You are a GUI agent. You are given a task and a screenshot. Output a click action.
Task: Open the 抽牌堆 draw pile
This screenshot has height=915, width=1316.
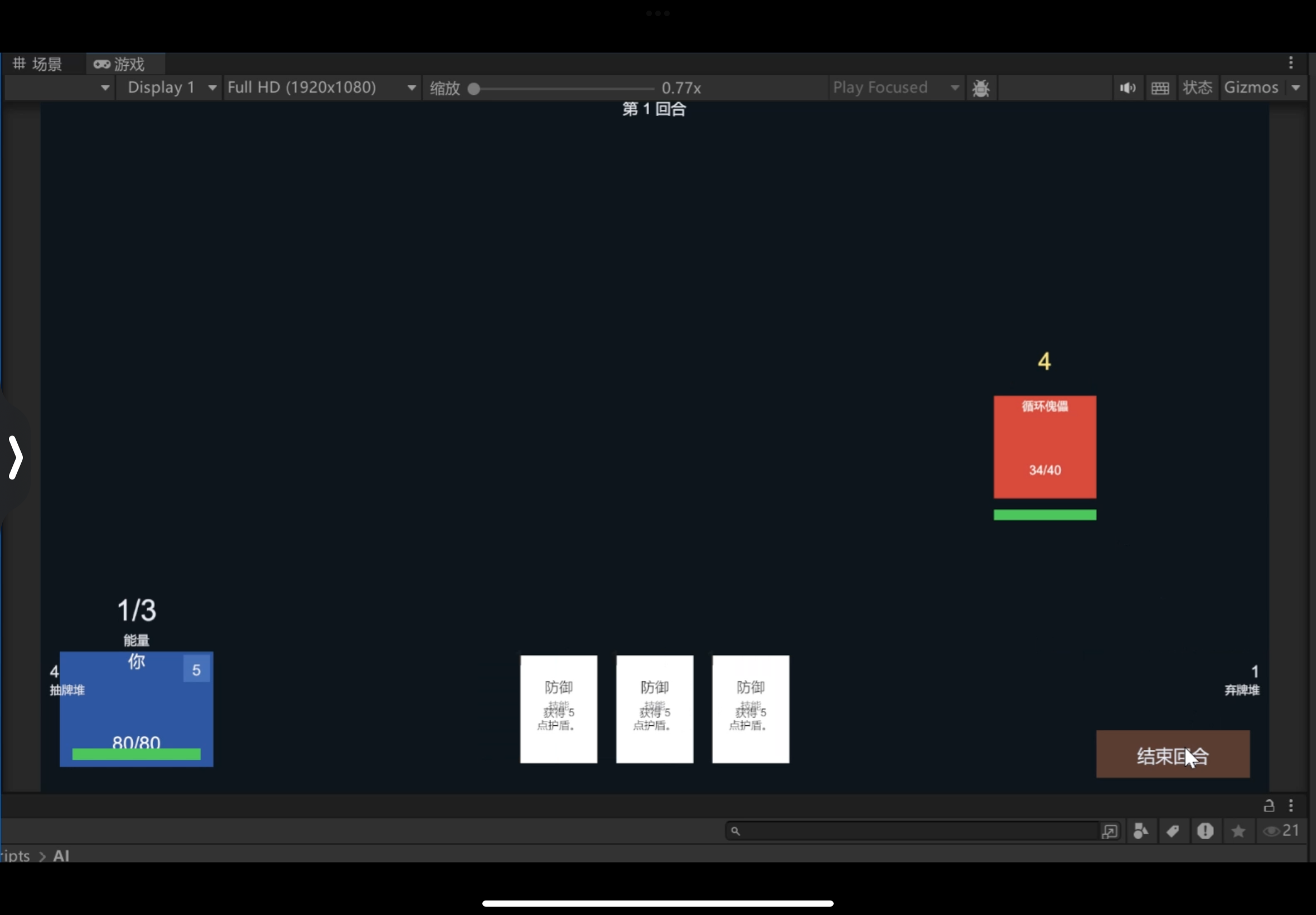coord(66,681)
